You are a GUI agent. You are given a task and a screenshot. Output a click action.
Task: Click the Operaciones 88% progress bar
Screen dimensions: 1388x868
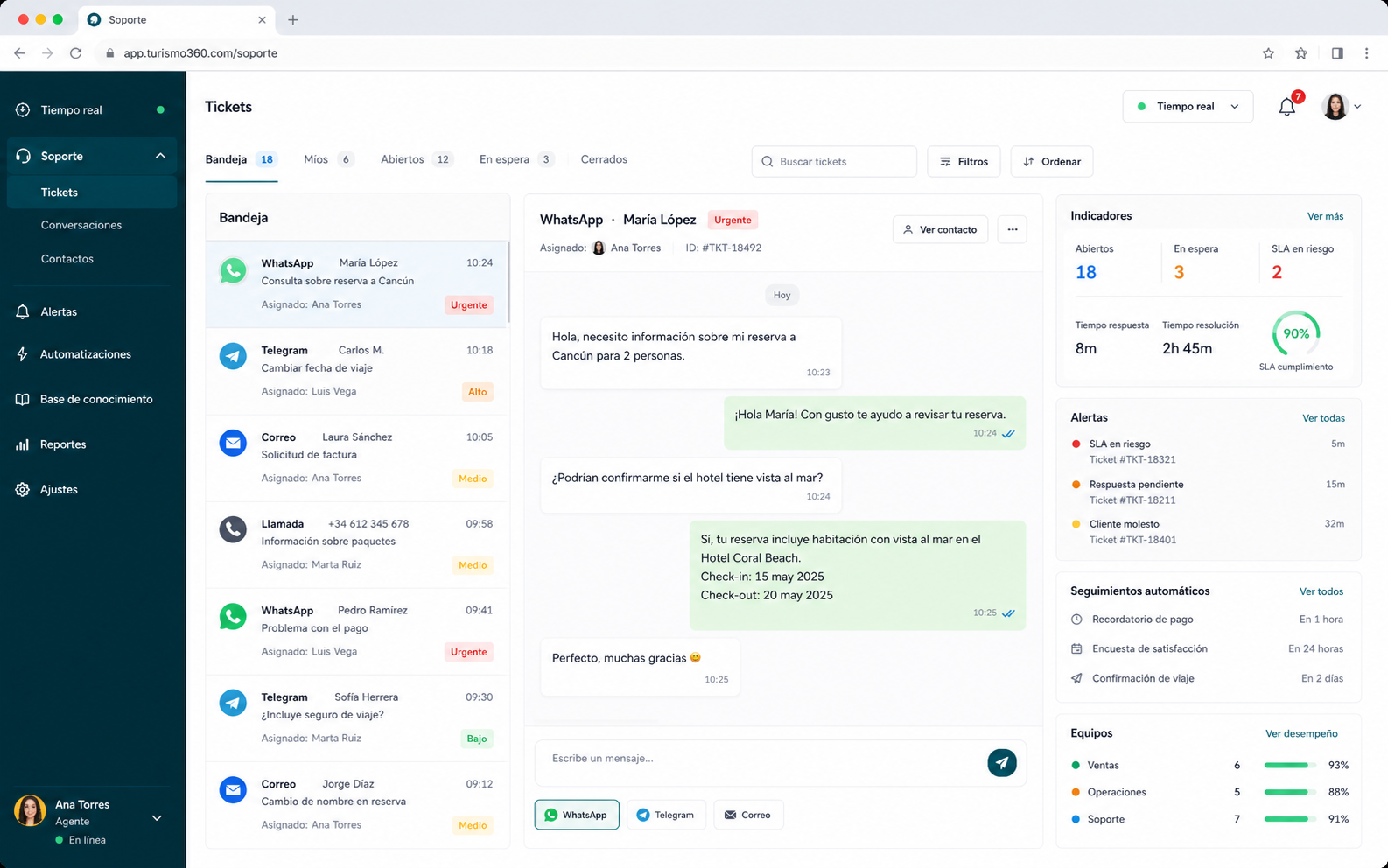tap(1290, 792)
